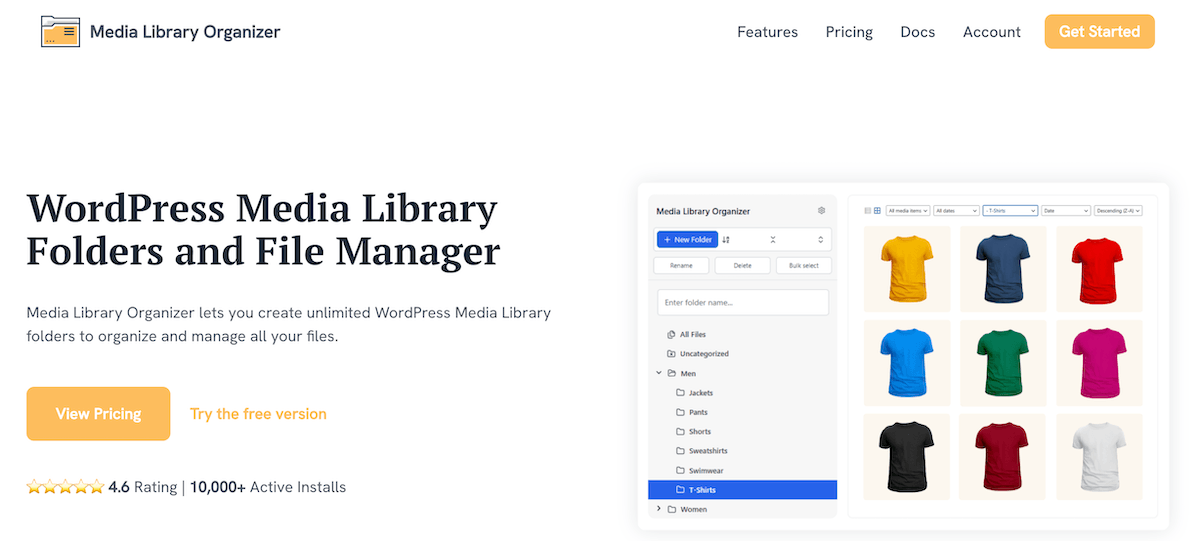Select the bright red t-shirt thumbnail

coord(1099,268)
